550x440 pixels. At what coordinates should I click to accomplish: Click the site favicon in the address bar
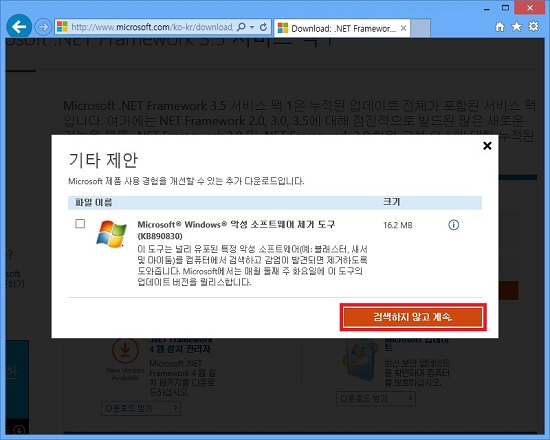tap(62, 27)
